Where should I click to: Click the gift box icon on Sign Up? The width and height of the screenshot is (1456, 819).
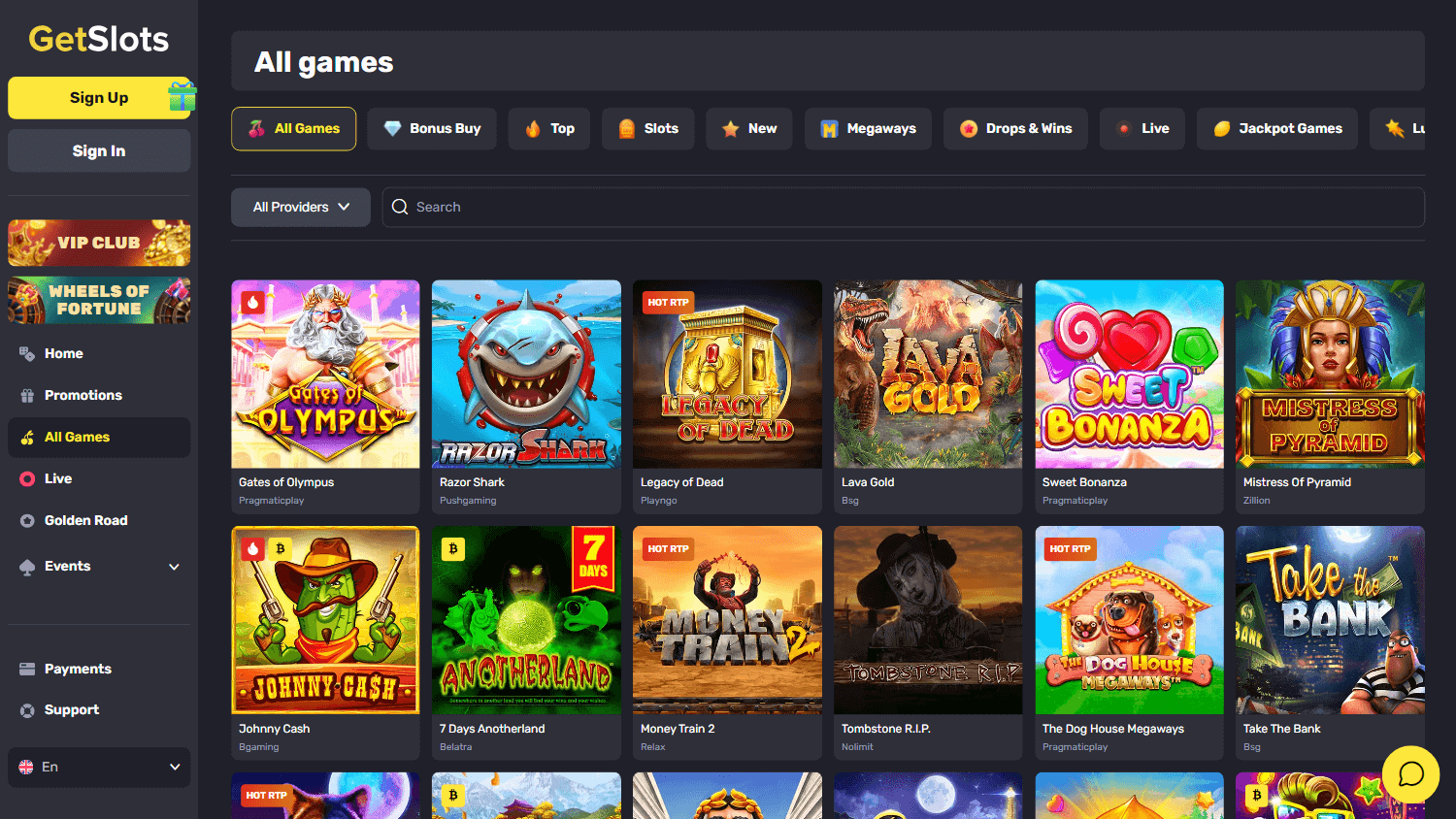point(182,95)
